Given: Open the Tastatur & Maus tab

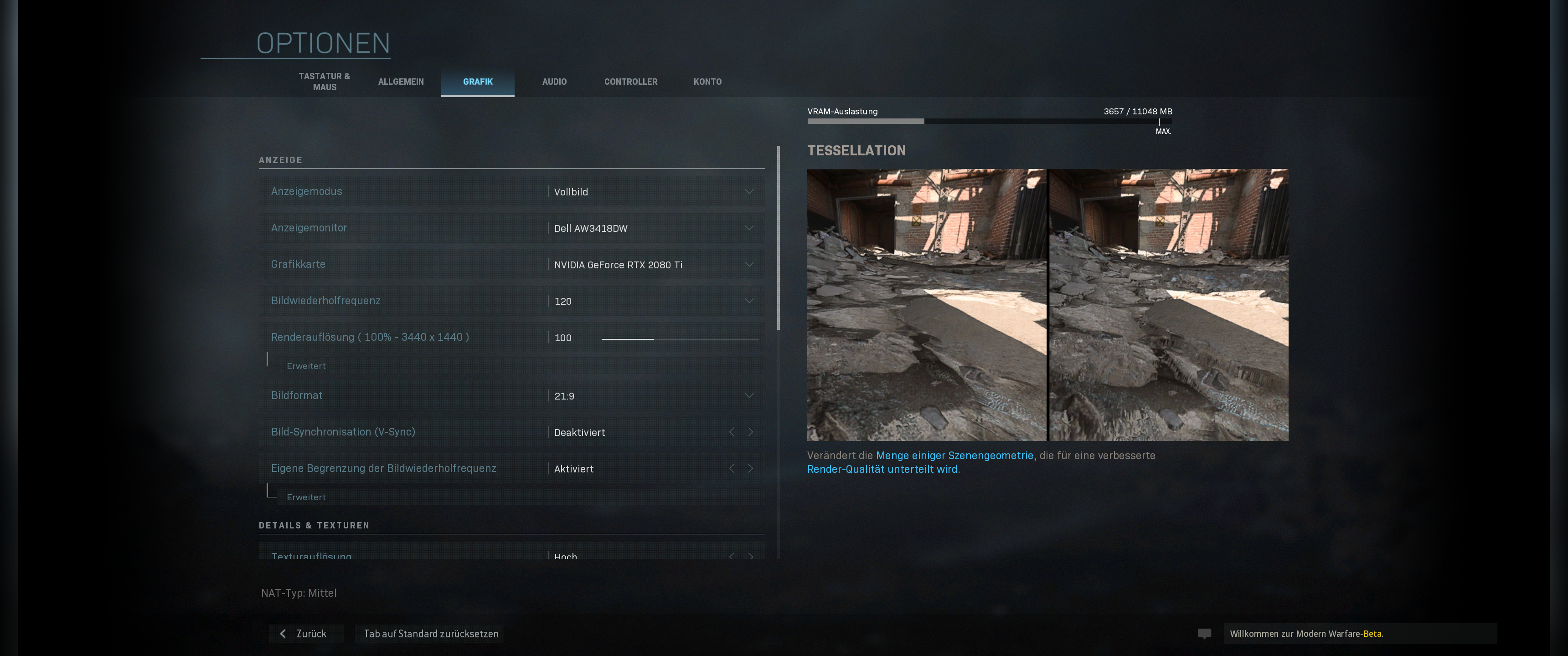Looking at the screenshot, I should coord(325,82).
